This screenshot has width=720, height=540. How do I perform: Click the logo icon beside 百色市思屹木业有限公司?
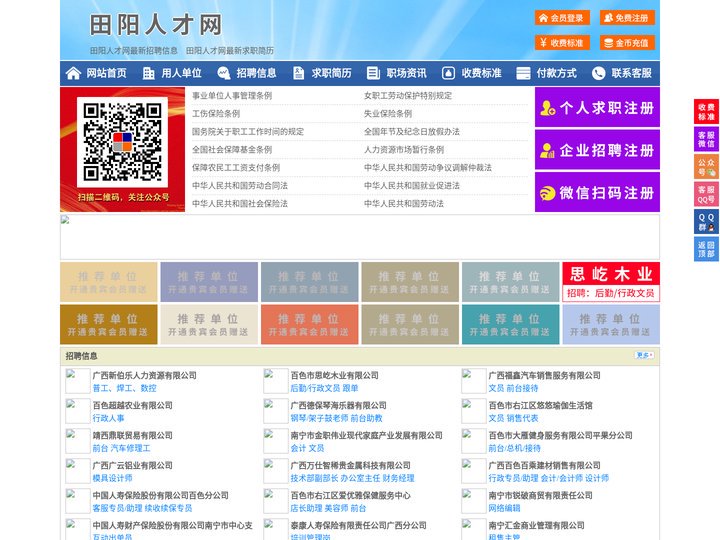tap(276, 381)
